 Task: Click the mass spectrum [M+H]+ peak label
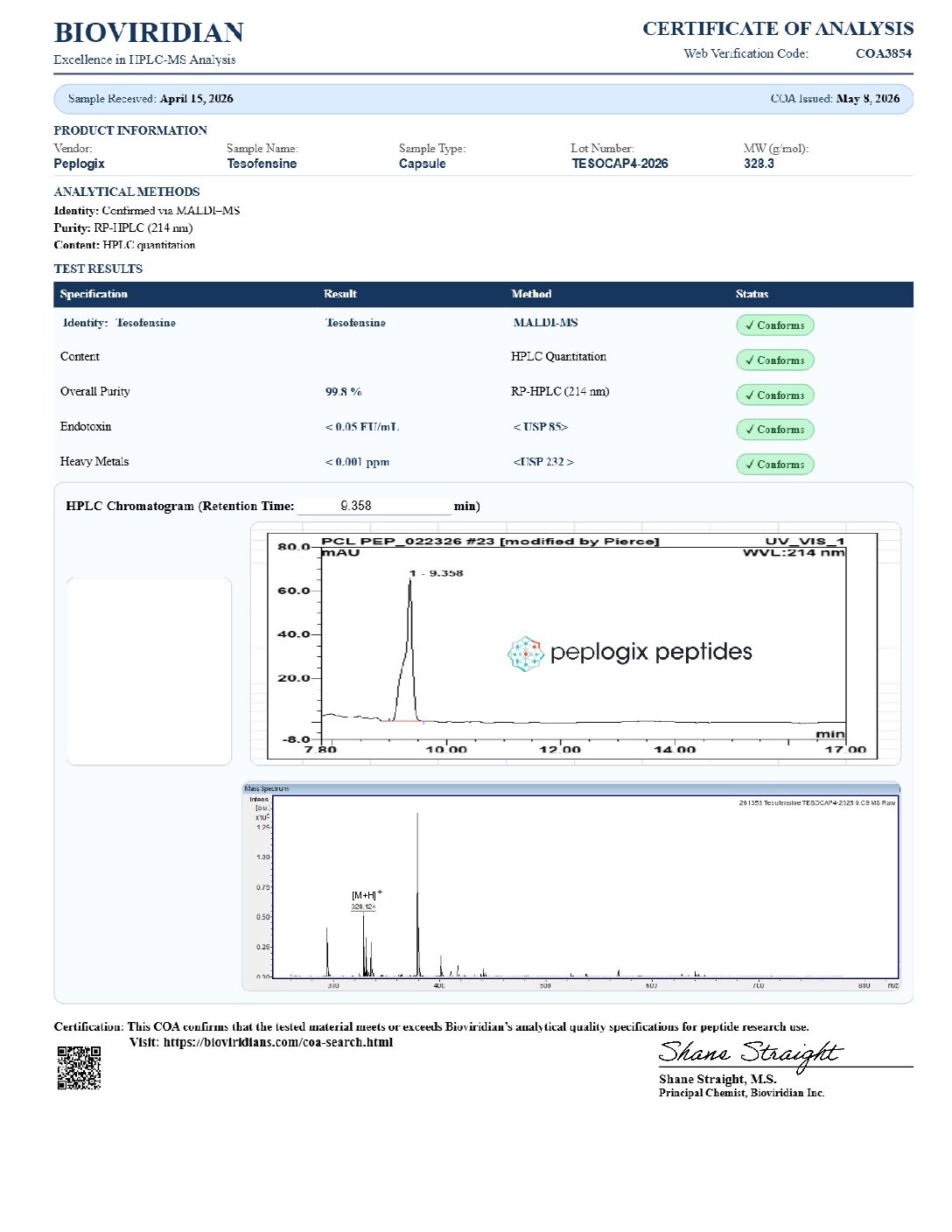pos(366,895)
